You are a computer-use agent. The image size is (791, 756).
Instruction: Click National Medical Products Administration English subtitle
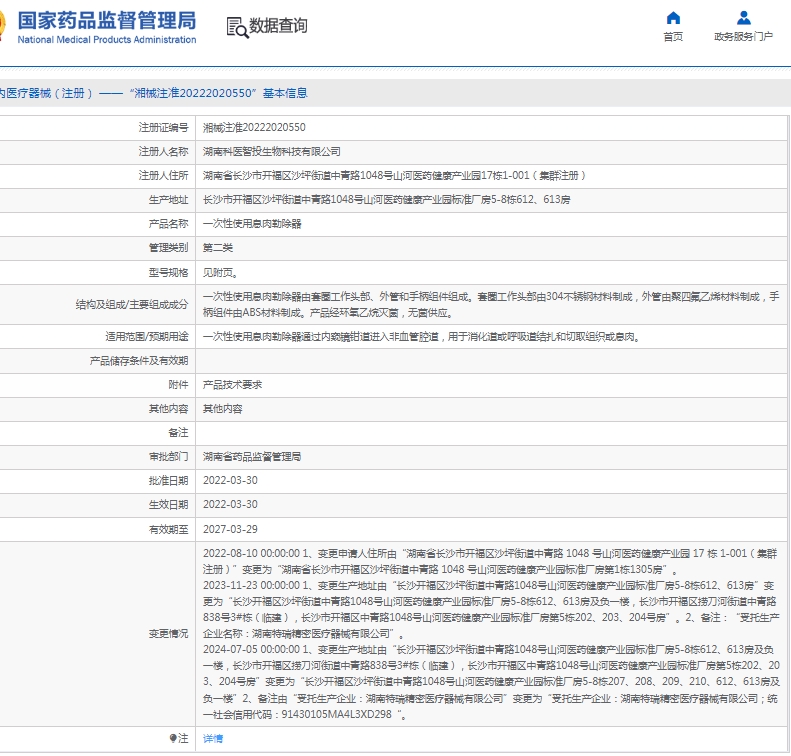(107, 40)
